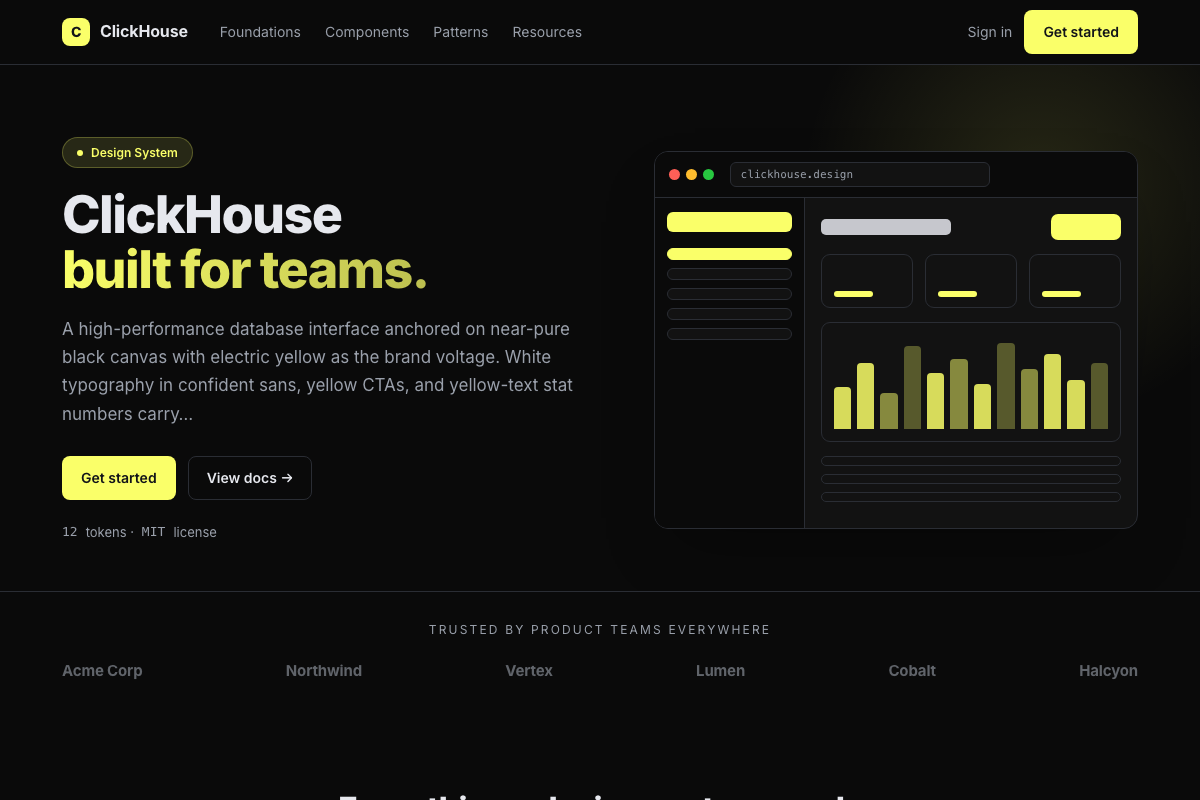Click the yellow dot in mock browser
Screen dimensions: 1200x800
point(692,174)
